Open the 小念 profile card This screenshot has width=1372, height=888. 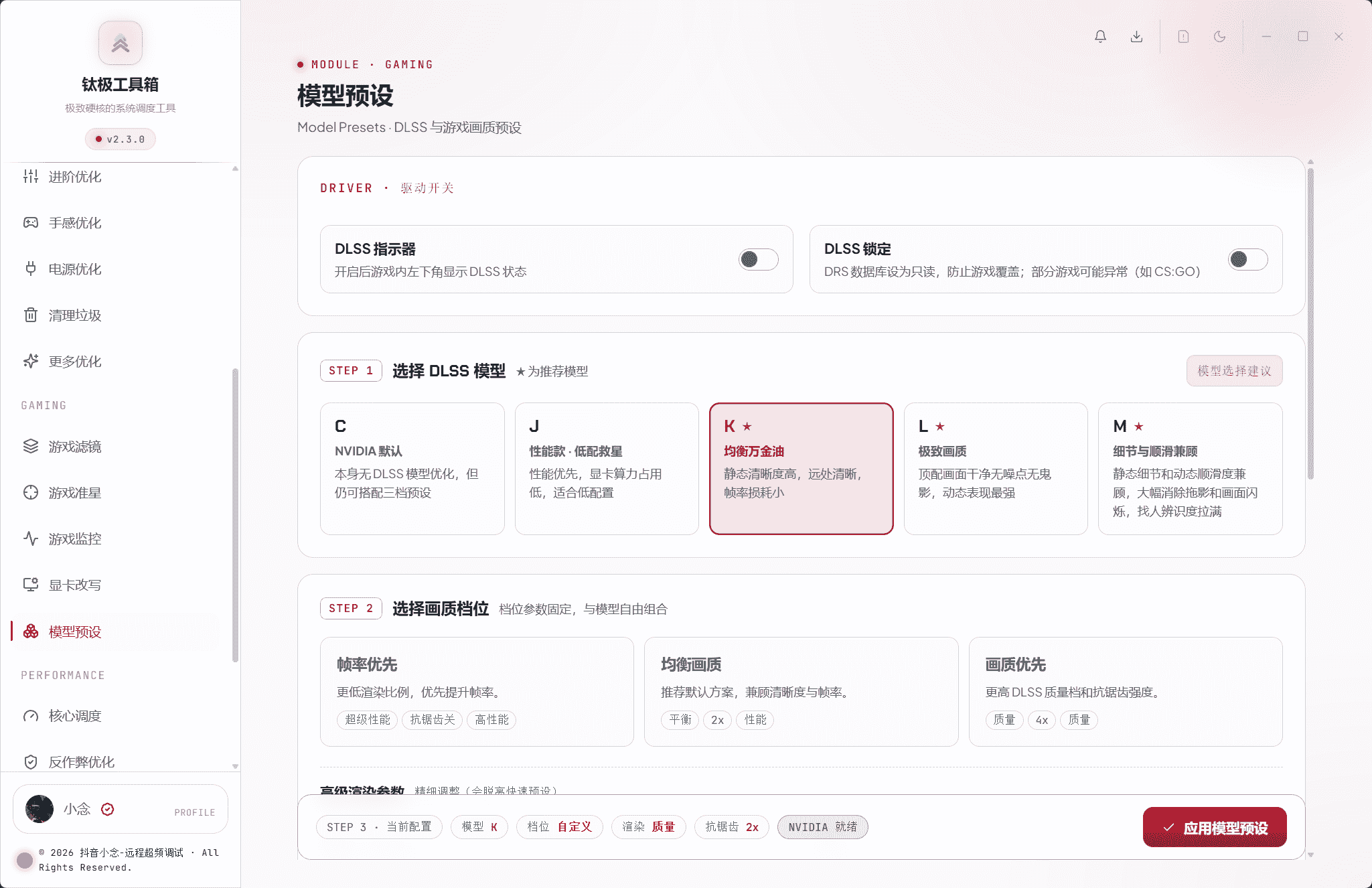[x=121, y=809]
